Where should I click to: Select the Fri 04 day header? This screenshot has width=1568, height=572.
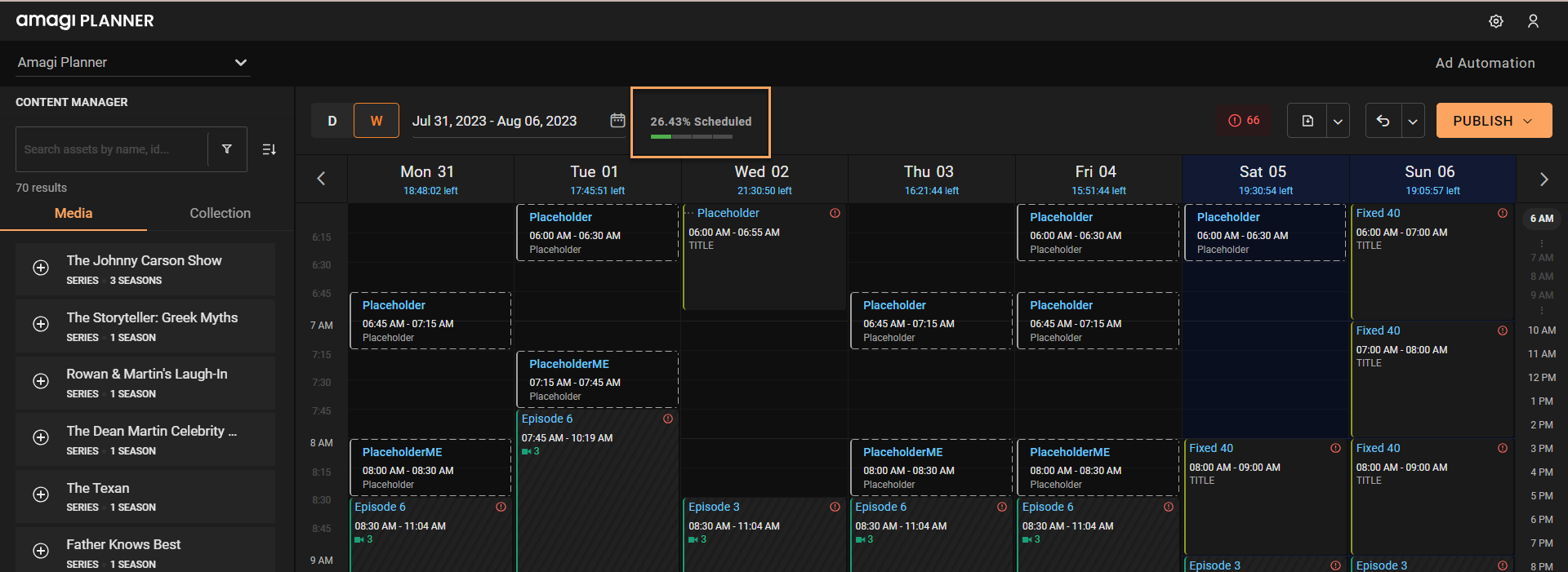[1098, 180]
